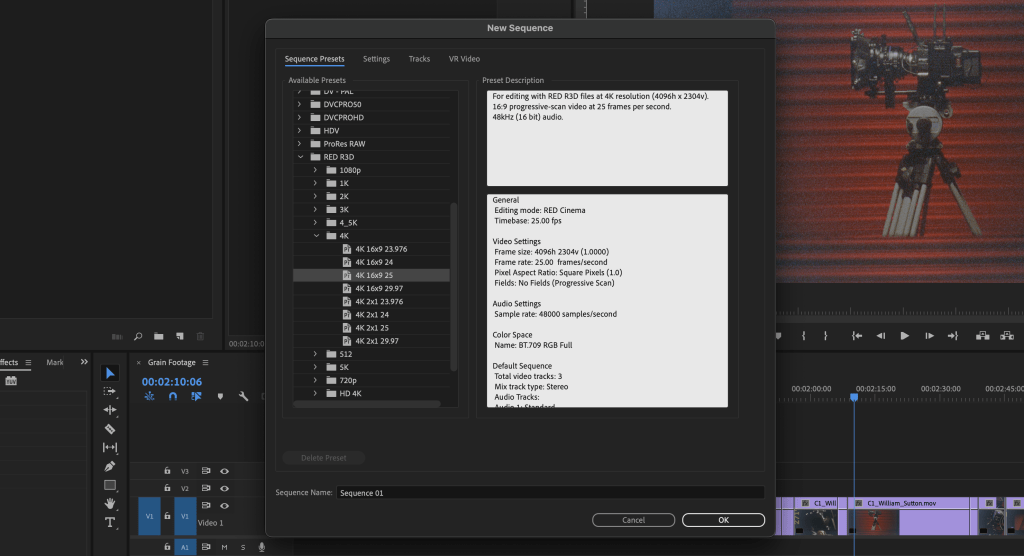Select the Hand tool
The height and width of the screenshot is (556, 1024).
(x=110, y=504)
